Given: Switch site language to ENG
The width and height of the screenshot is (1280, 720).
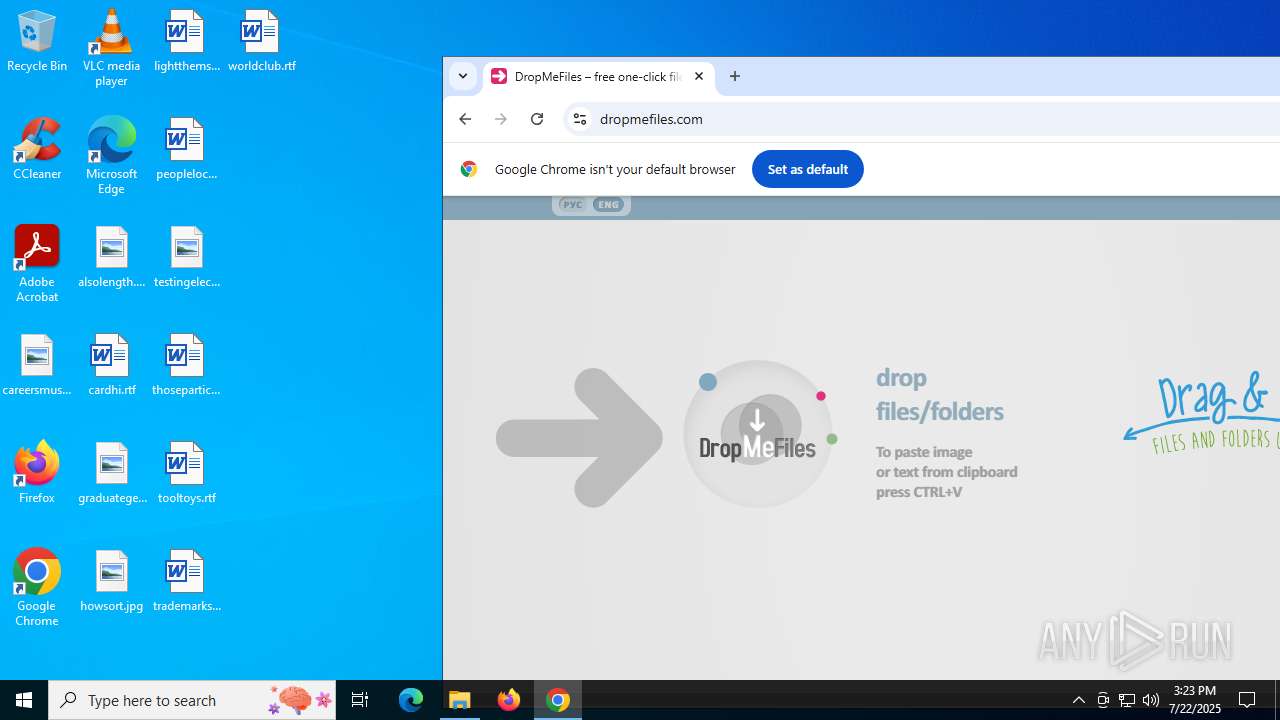Looking at the screenshot, I should tap(608, 205).
